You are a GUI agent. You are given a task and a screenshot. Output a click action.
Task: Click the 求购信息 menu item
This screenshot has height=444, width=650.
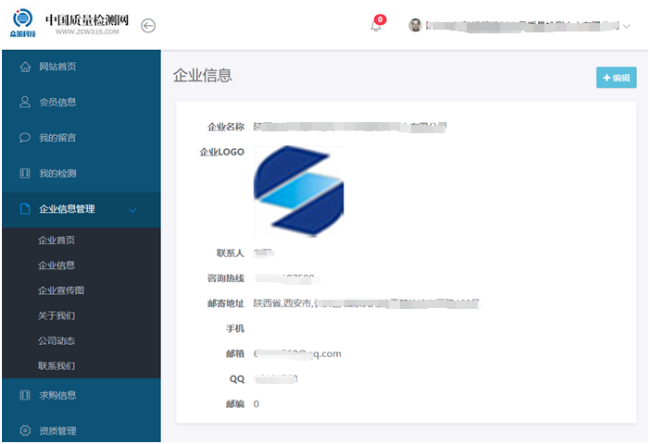pos(58,395)
